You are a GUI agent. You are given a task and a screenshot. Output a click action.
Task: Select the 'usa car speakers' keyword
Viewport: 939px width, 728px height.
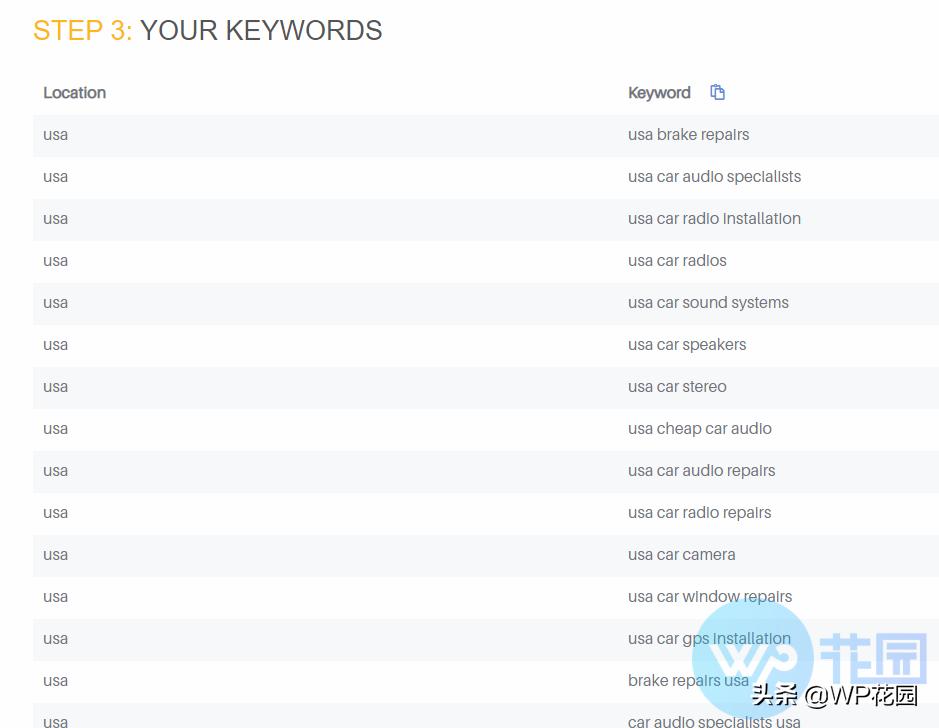(687, 345)
